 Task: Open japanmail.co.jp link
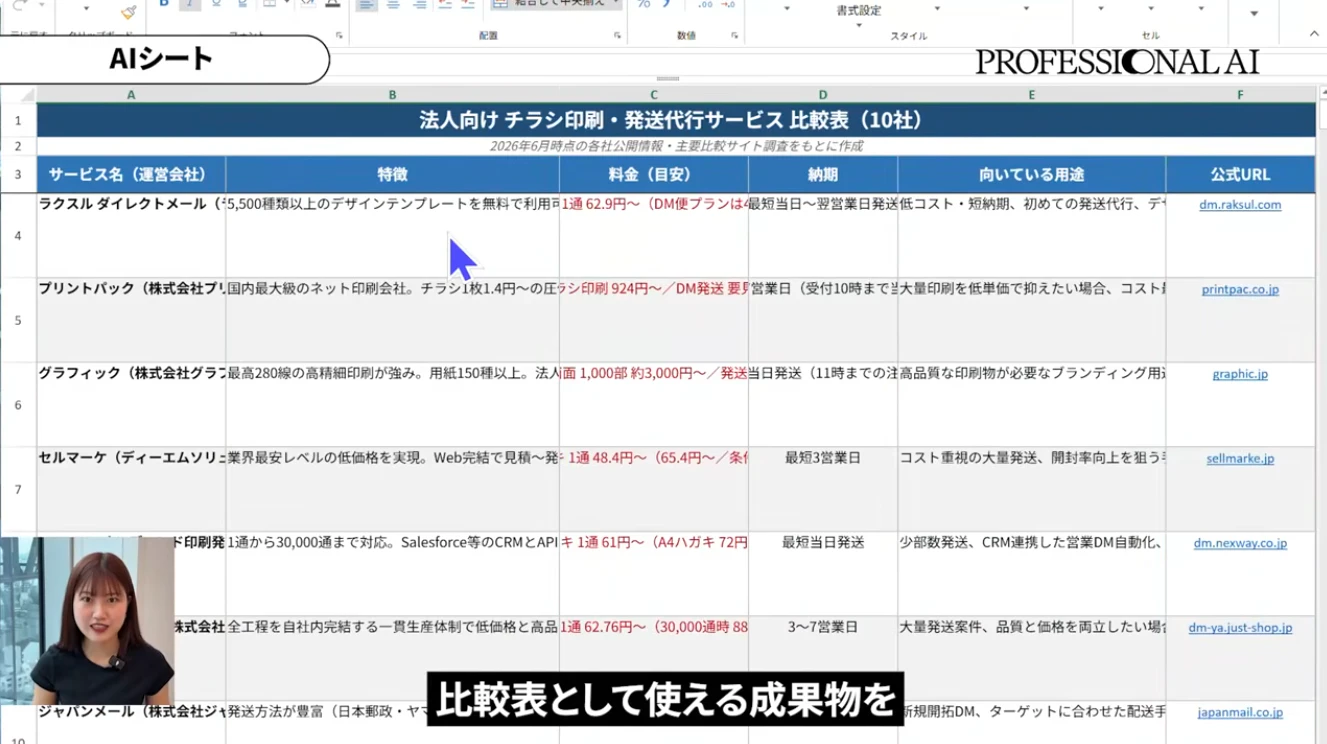point(1240,712)
